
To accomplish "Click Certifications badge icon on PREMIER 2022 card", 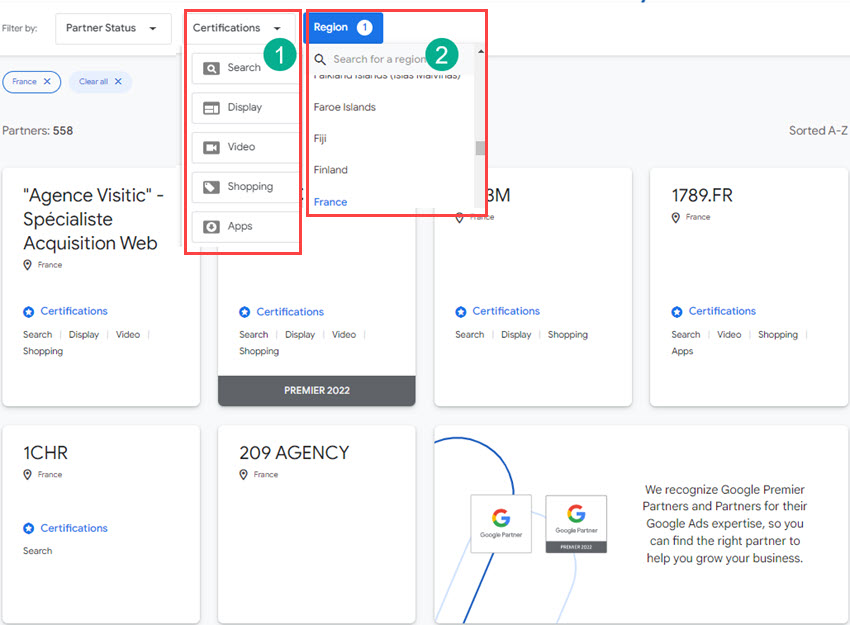I will [244, 312].
